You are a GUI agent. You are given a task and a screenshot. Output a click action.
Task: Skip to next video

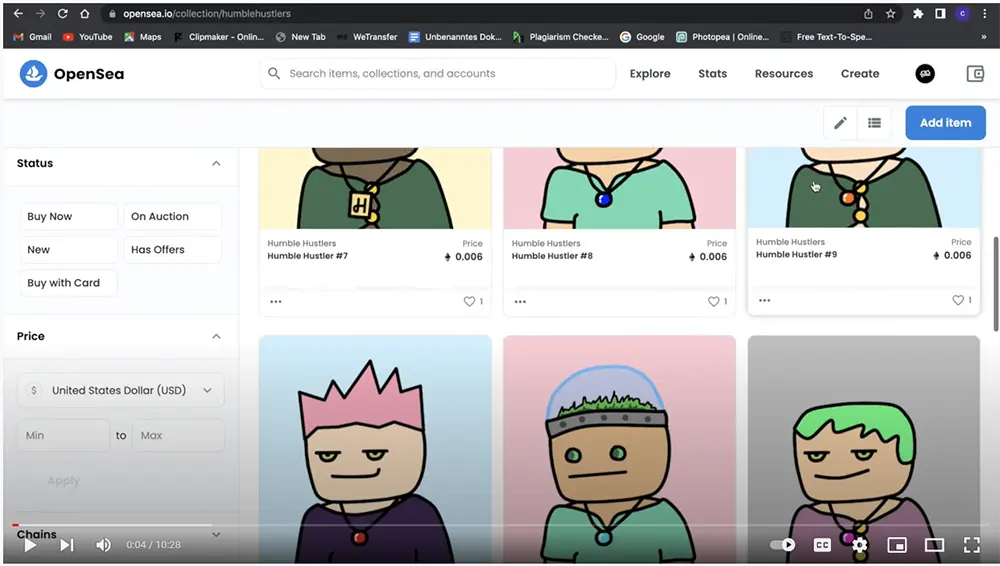tap(67, 545)
